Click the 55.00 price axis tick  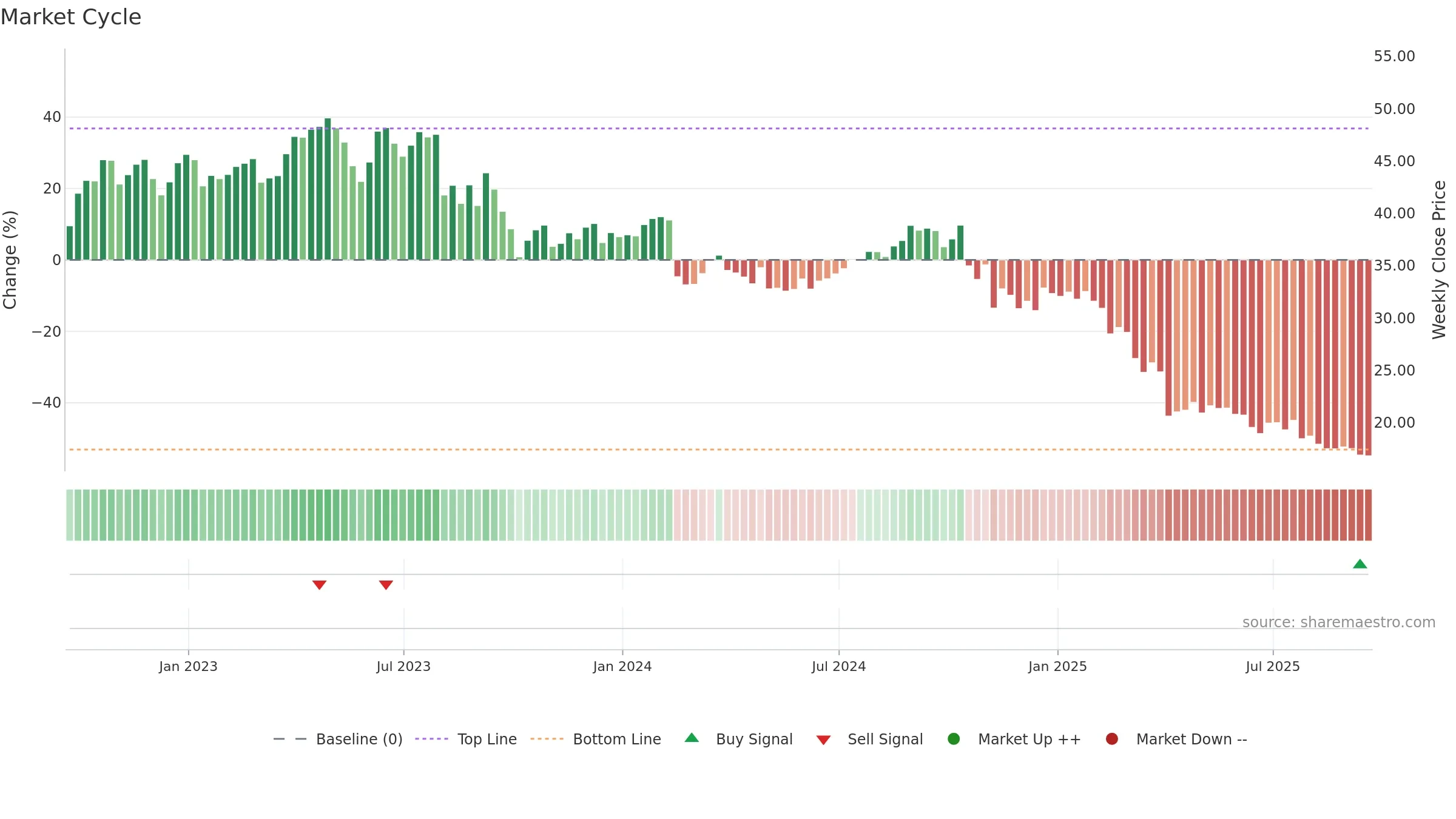(1394, 56)
